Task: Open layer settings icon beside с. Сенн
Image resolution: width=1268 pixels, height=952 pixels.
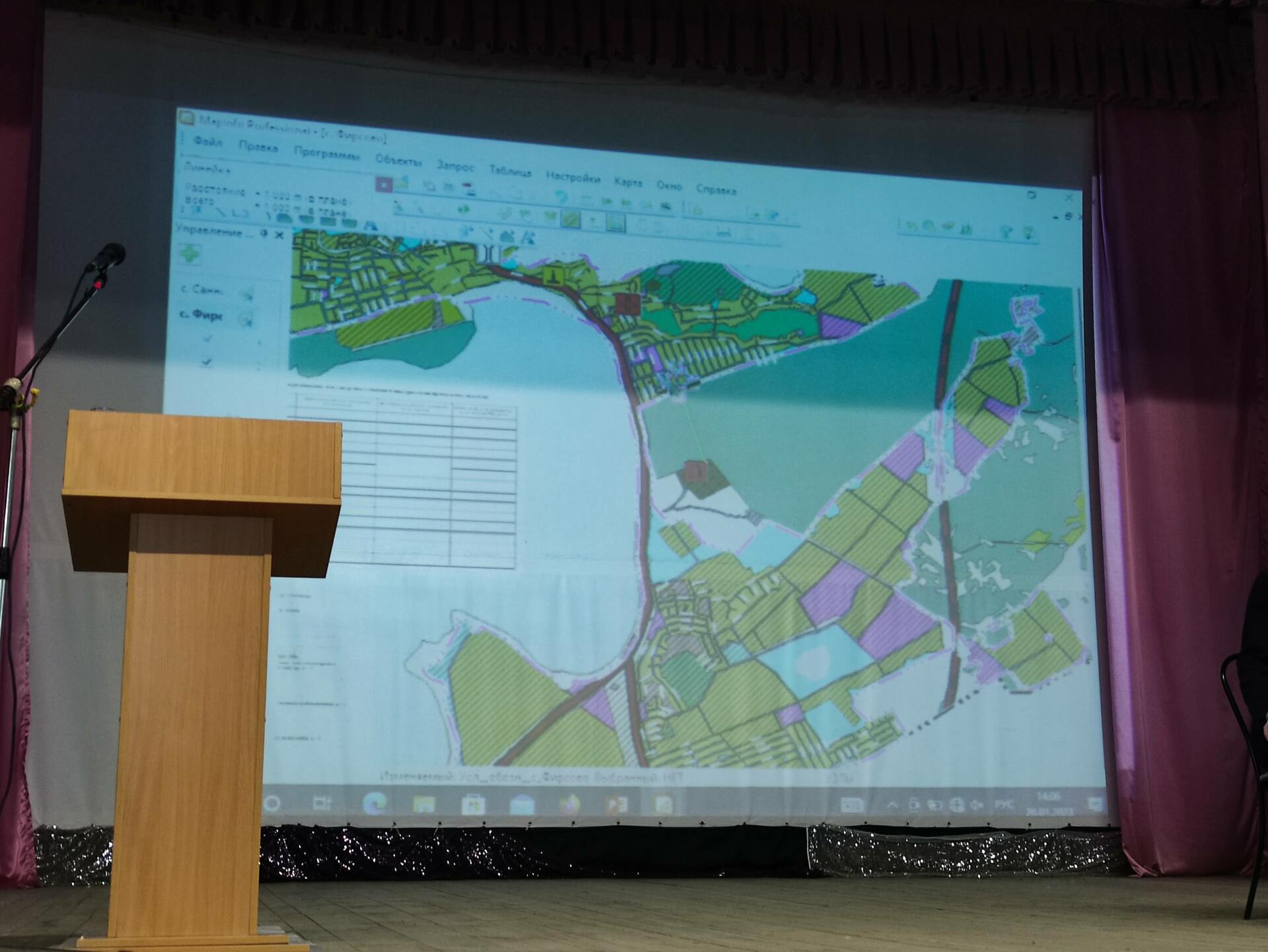Action: tap(247, 294)
